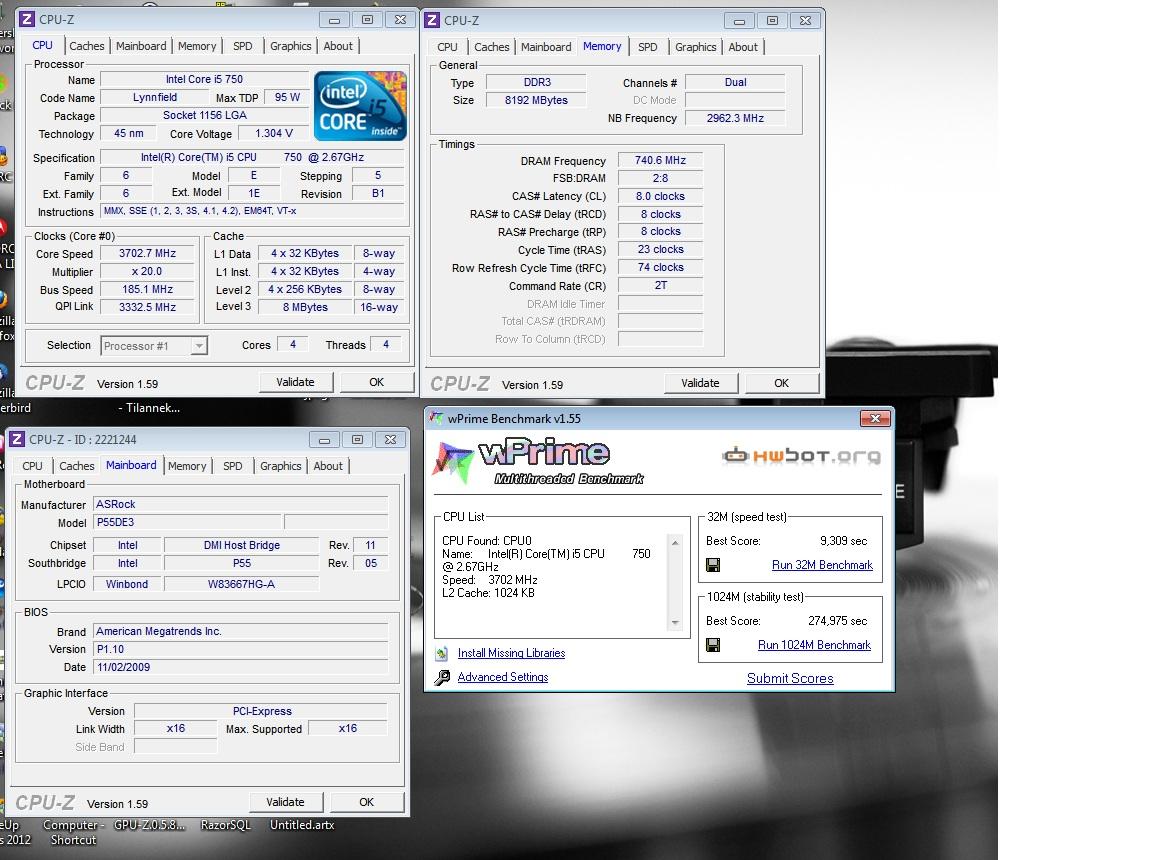Click the wPrime colorful logo graphic
The height and width of the screenshot is (860, 1152).
click(x=453, y=461)
